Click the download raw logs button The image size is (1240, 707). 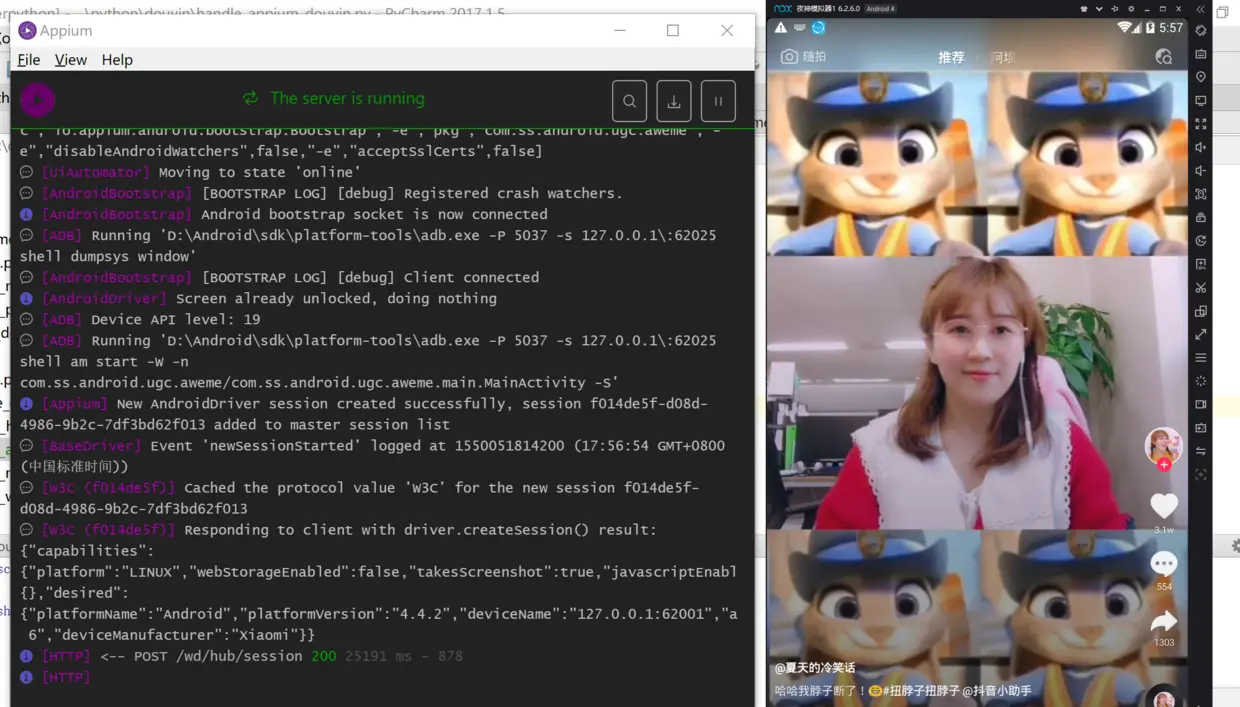(x=674, y=101)
